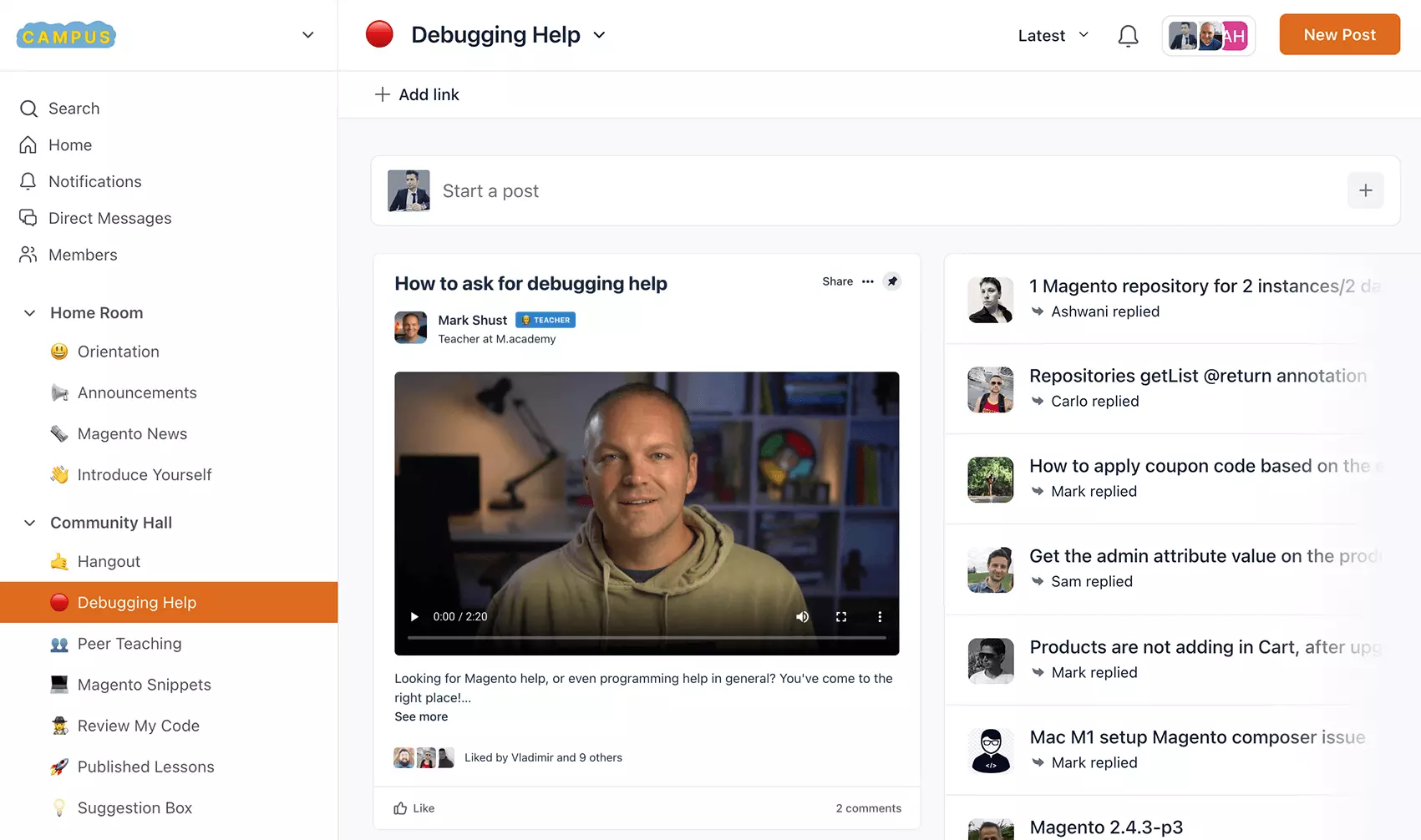Click the video progress bar
The image size is (1421, 840).
pyautogui.click(x=647, y=638)
